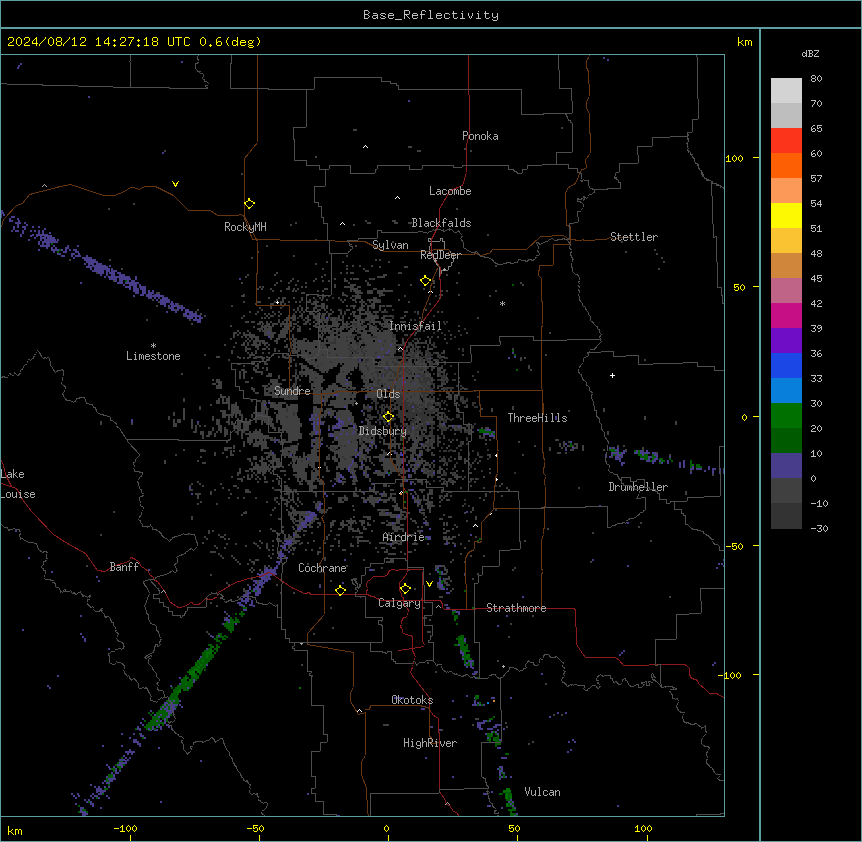Click the Okotoks town label
This screenshot has height=842, width=862.
412,700
